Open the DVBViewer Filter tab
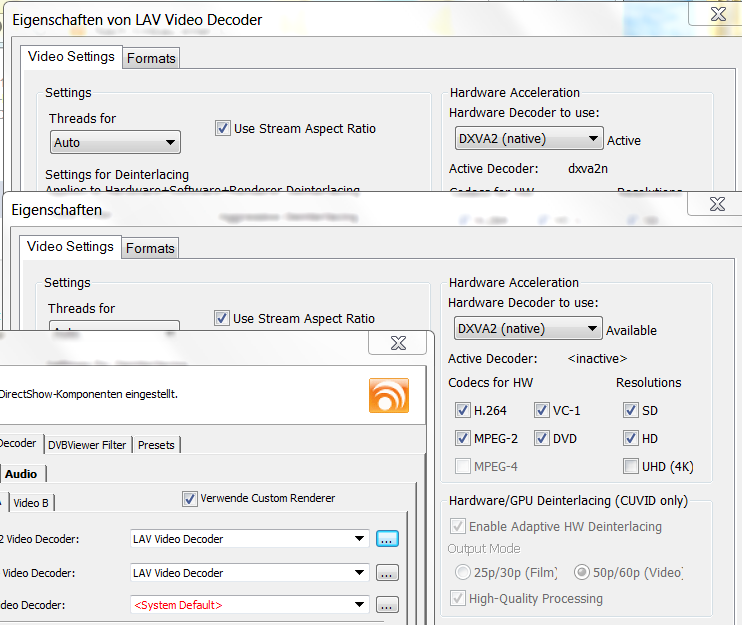This screenshot has height=625, width=742. click(87, 445)
